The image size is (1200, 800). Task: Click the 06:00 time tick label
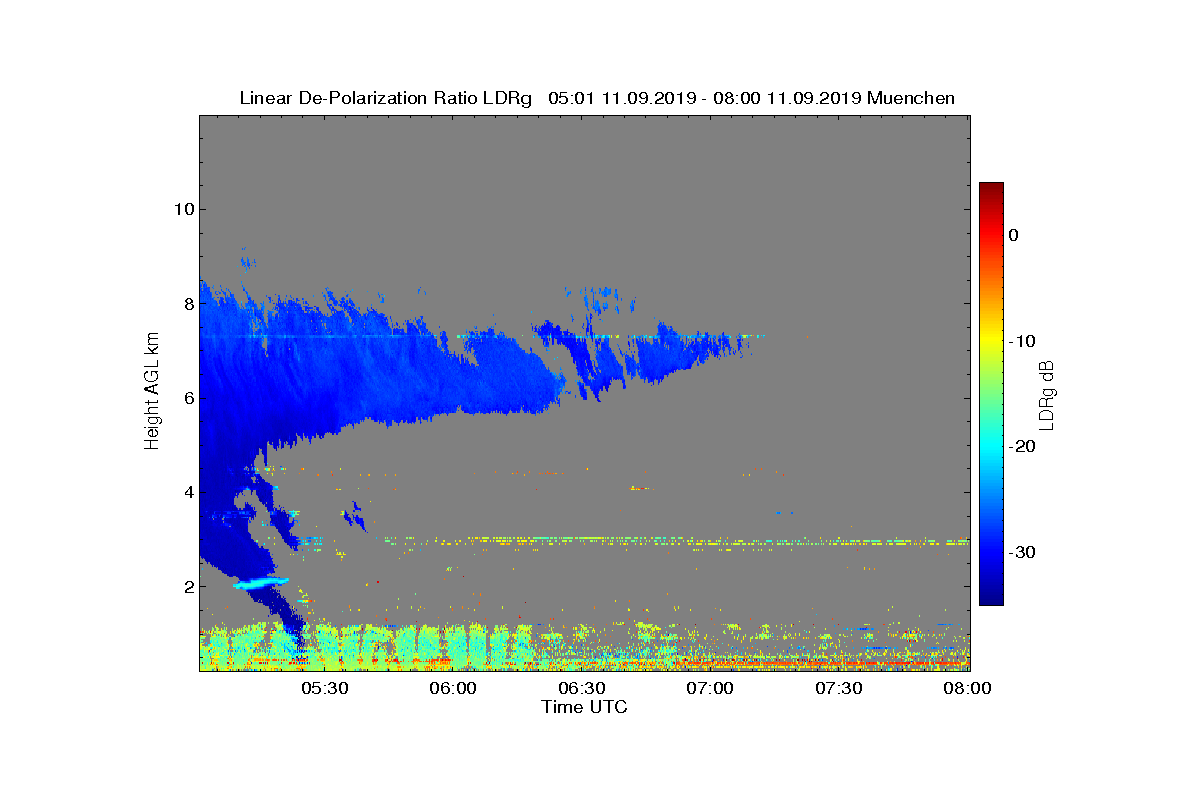point(453,688)
